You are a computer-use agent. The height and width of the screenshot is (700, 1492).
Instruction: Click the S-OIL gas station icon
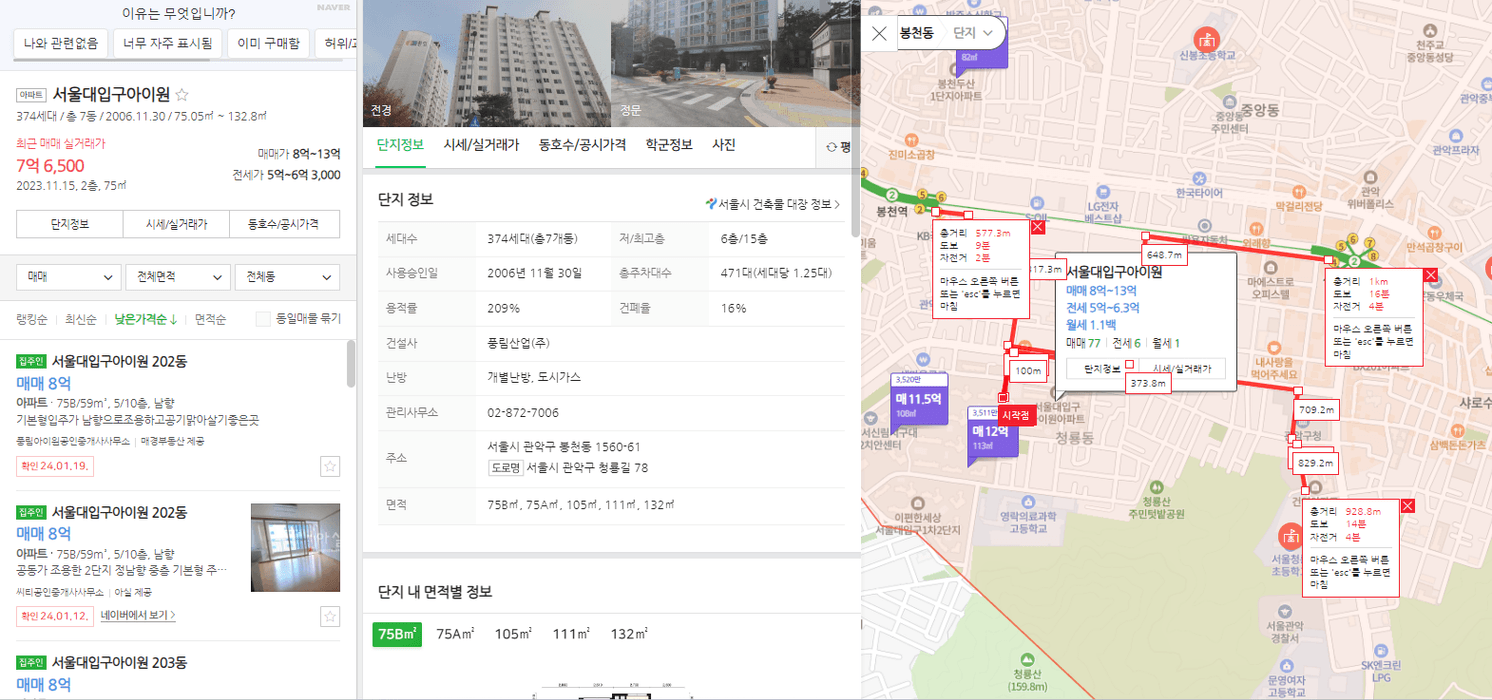click(x=1039, y=201)
